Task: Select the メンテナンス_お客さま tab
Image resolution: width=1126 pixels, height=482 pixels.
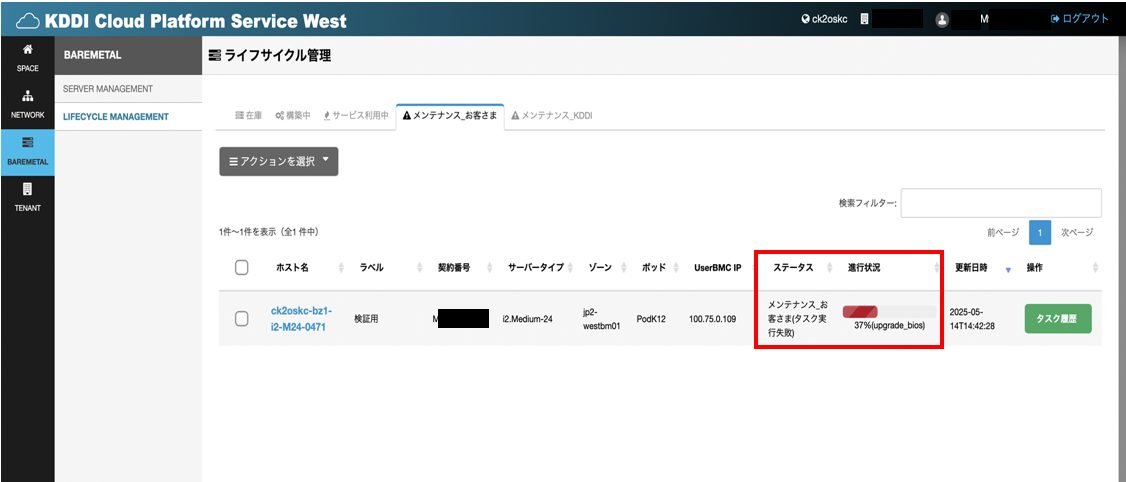Action: pyautogui.click(x=450, y=116)
